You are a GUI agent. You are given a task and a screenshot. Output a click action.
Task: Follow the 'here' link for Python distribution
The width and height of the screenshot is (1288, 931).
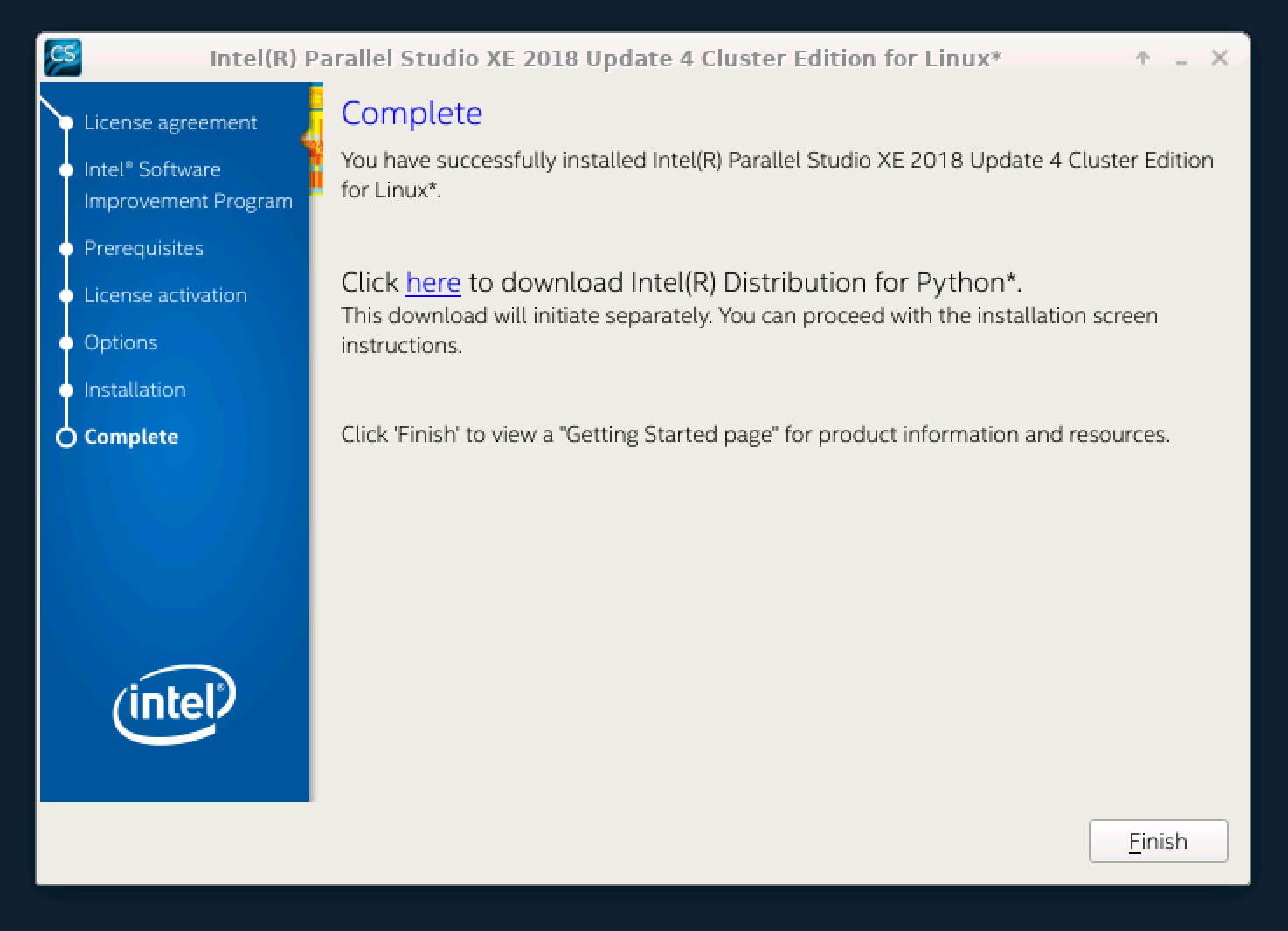433,283
